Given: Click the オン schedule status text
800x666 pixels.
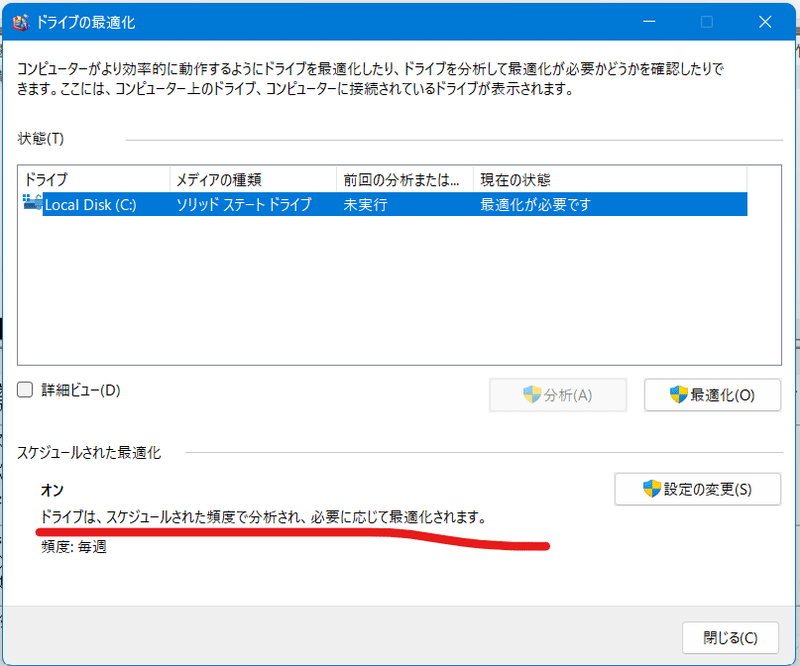Looking at the screenshot, I should (52, 490).
